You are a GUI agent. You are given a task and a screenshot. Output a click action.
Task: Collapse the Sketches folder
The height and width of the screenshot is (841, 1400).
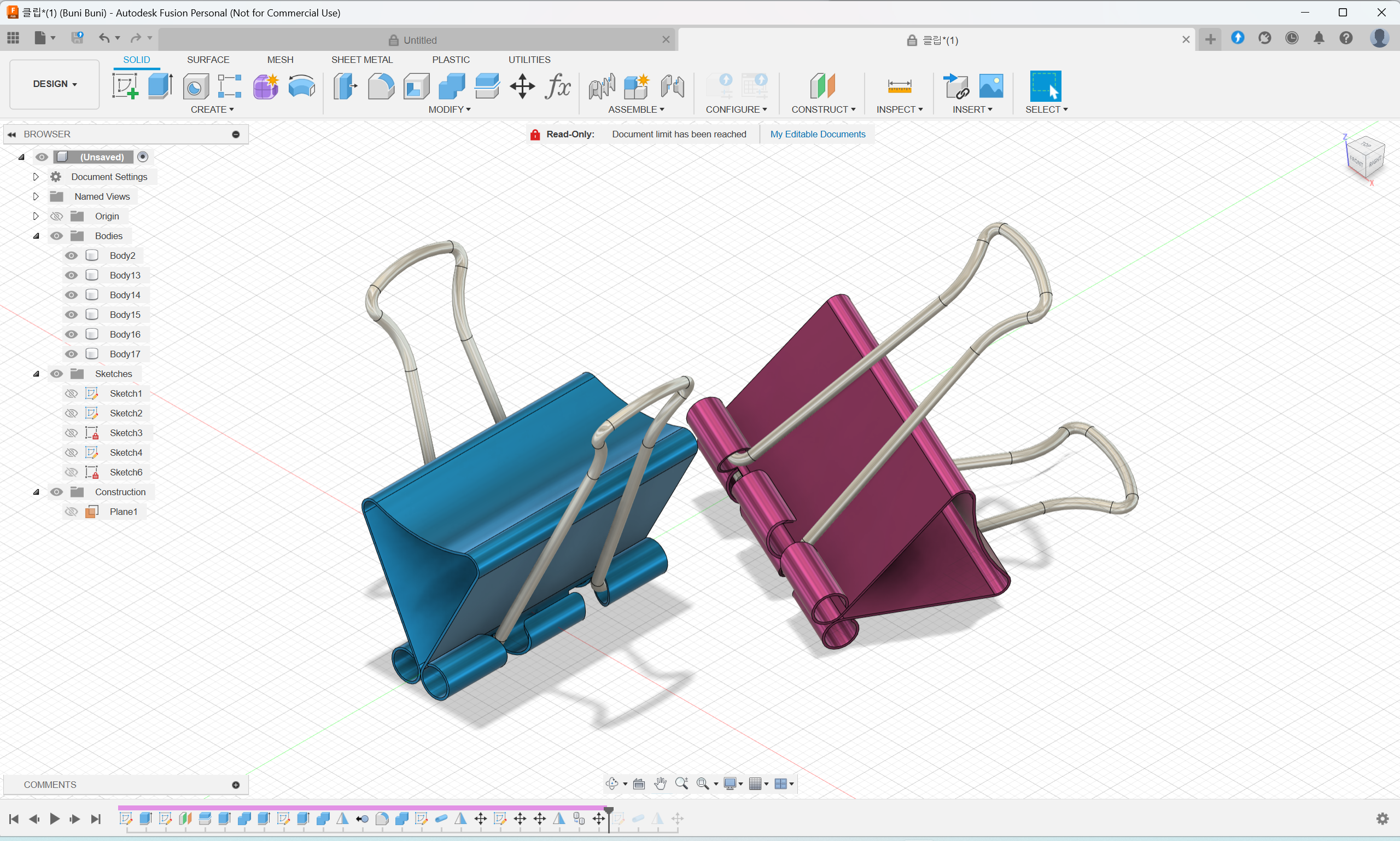(36, 374)
